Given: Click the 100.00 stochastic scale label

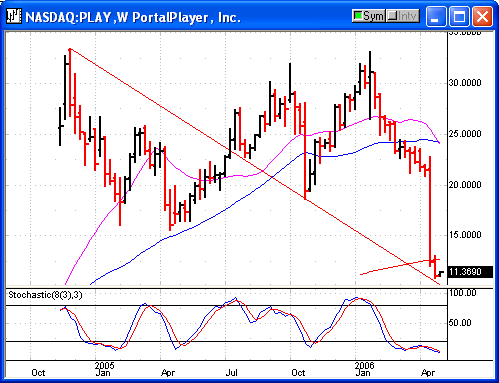Looking at the screenshot, I should pos(462,293).
